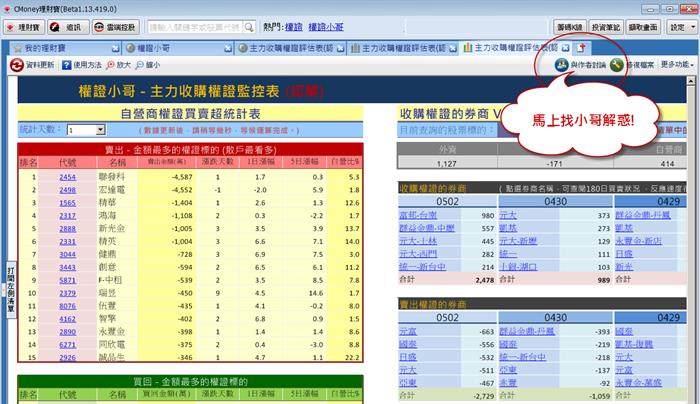The width and height of the screenshot is (700, 404).
Task: Open the 統計天數 dropdown
Action: [x=100, y=130]
